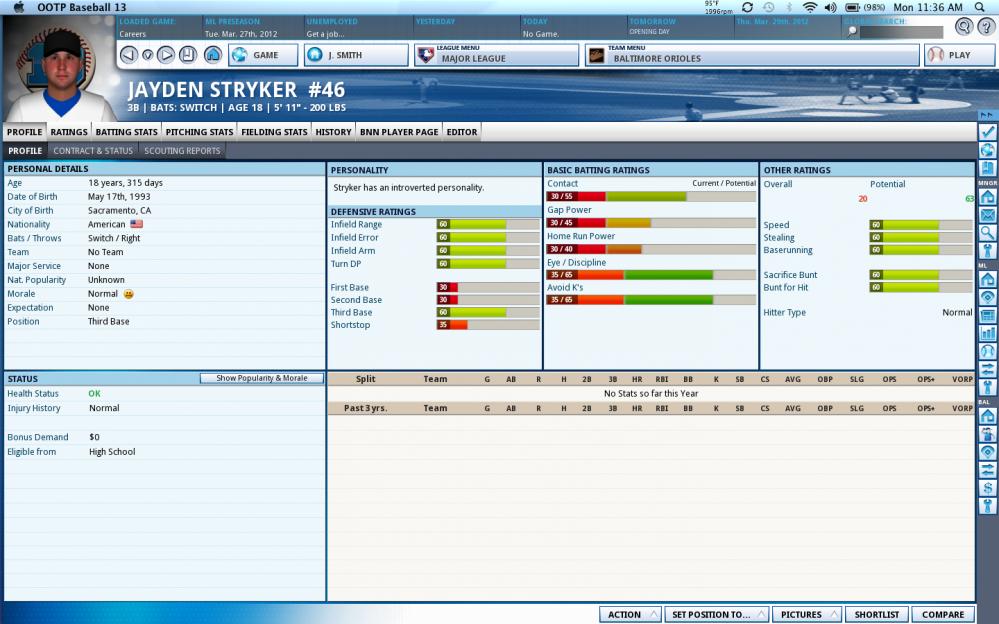This screenshot has width=999, height=624.
Task: Go to the home screen icon
Action: click(x=213, y=55)
